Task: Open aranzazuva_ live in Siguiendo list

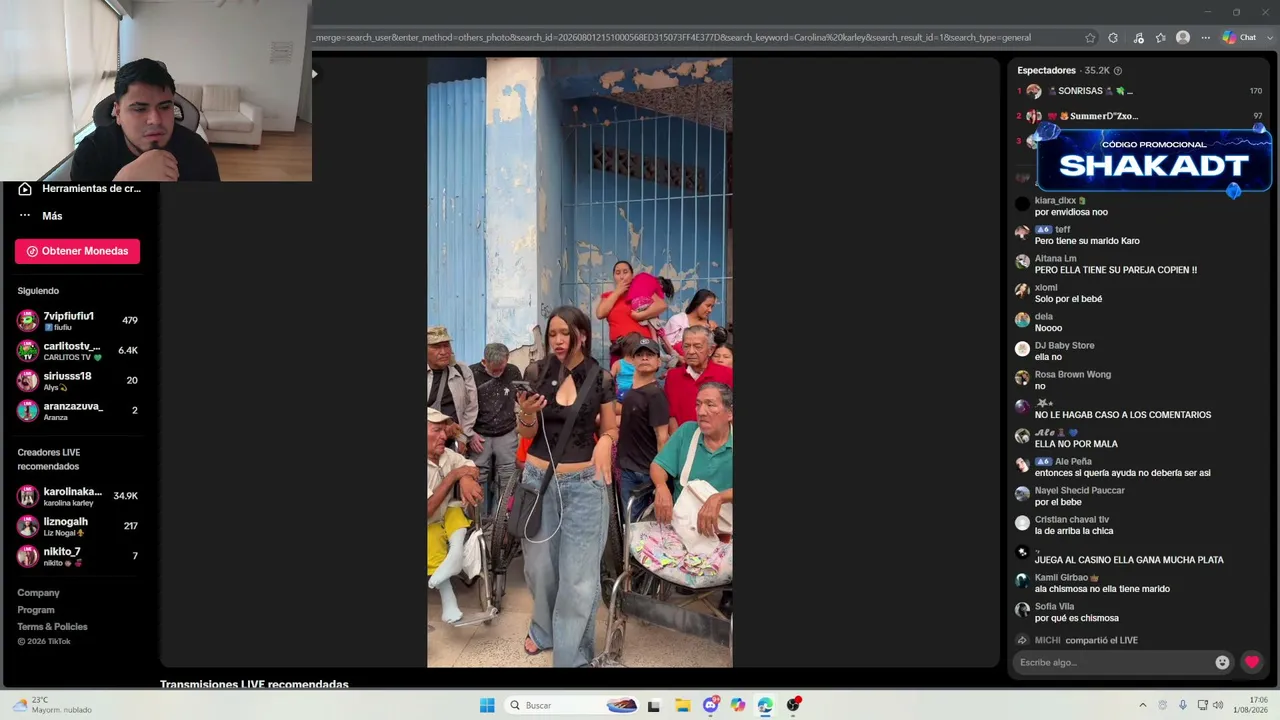Action: click(x=77, y=411)
